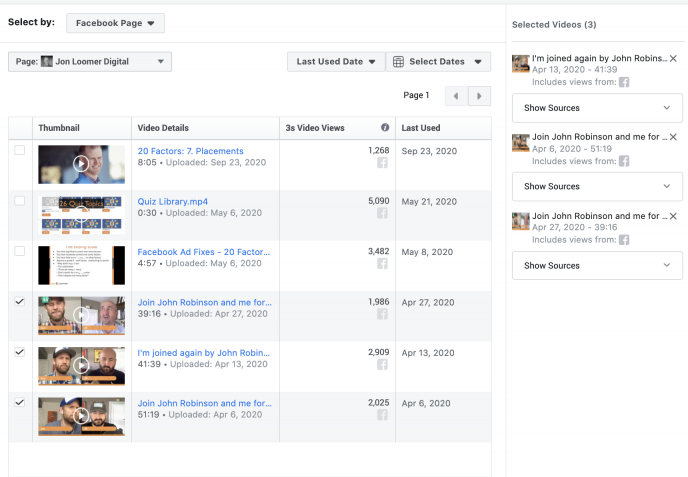
Task: Open the Quiz Library.mp4 video link
Action: click(x=172, y=201)
